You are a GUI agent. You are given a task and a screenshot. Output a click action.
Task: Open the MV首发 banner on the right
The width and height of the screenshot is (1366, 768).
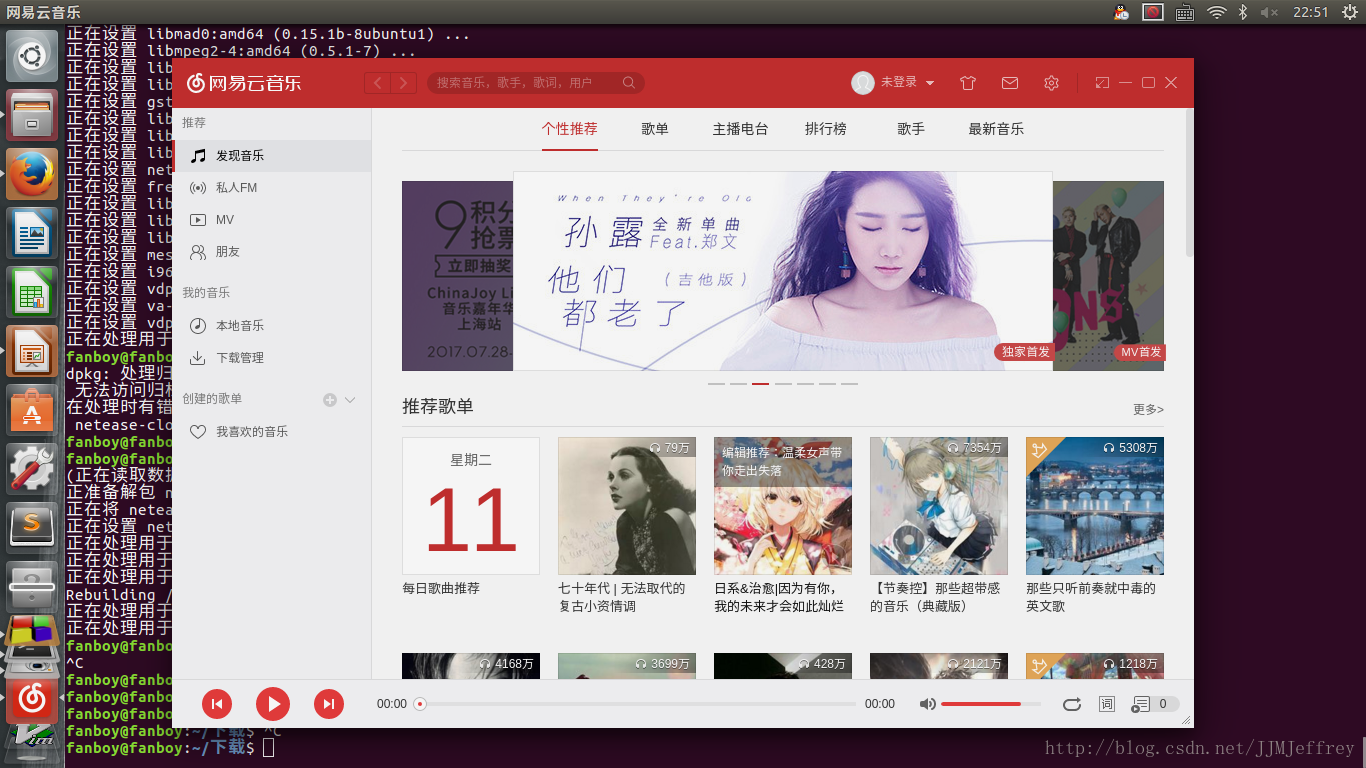1108,276
